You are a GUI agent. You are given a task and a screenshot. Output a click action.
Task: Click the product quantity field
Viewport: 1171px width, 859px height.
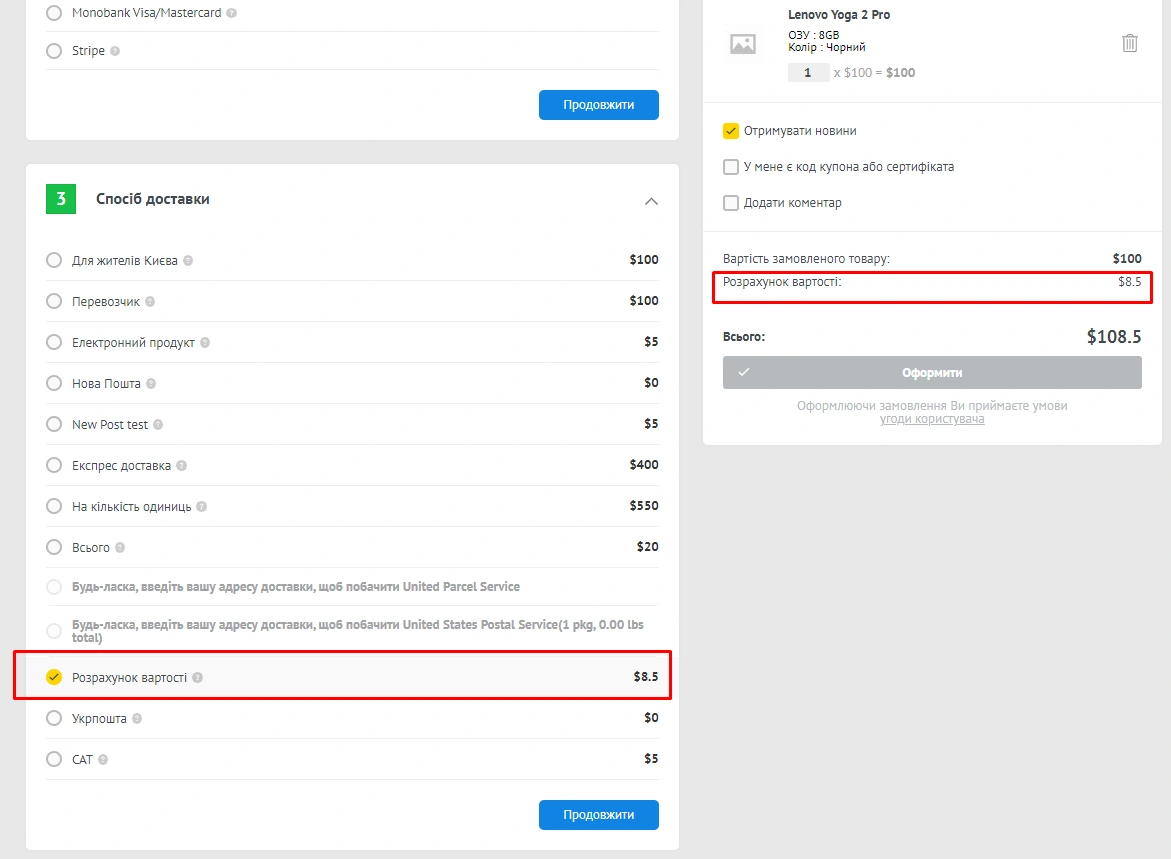(x=808, y=73)
